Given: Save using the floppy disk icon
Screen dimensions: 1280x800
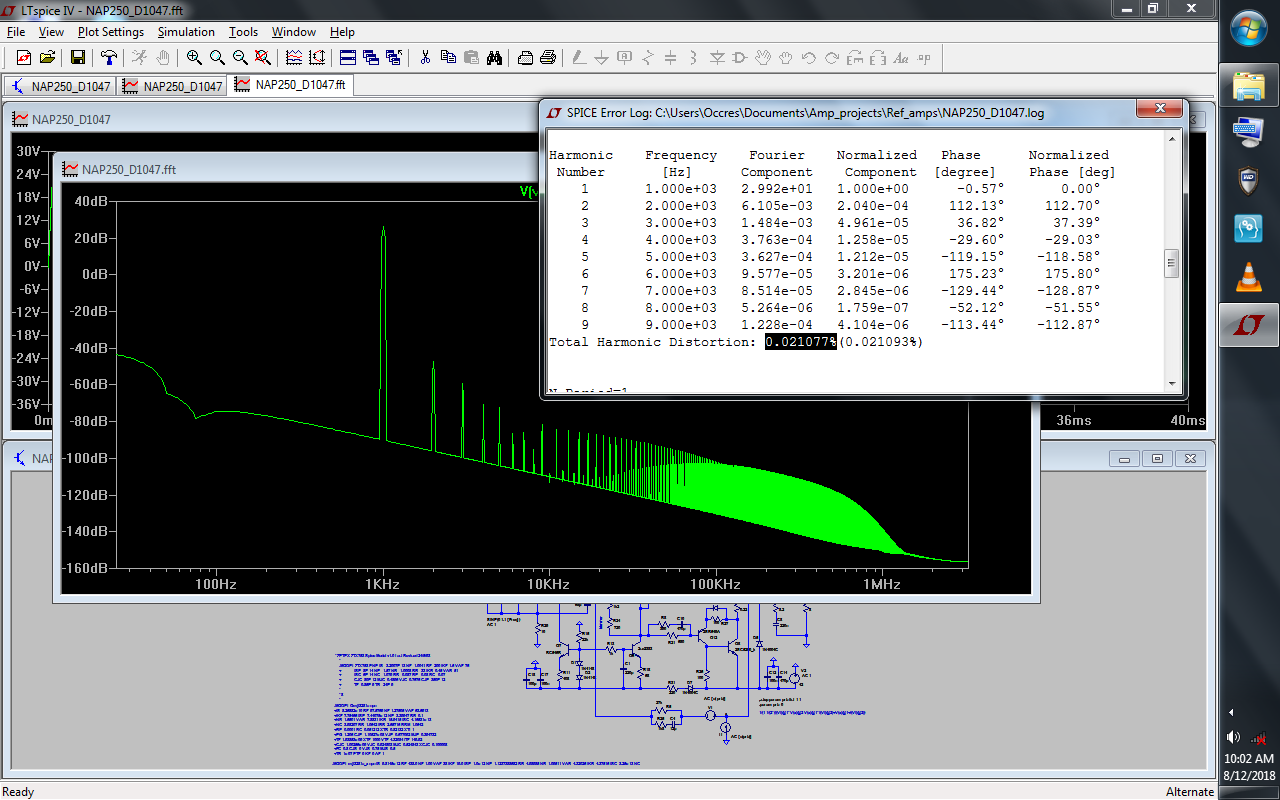Looking at the screenshot, I should click(77, 57).
